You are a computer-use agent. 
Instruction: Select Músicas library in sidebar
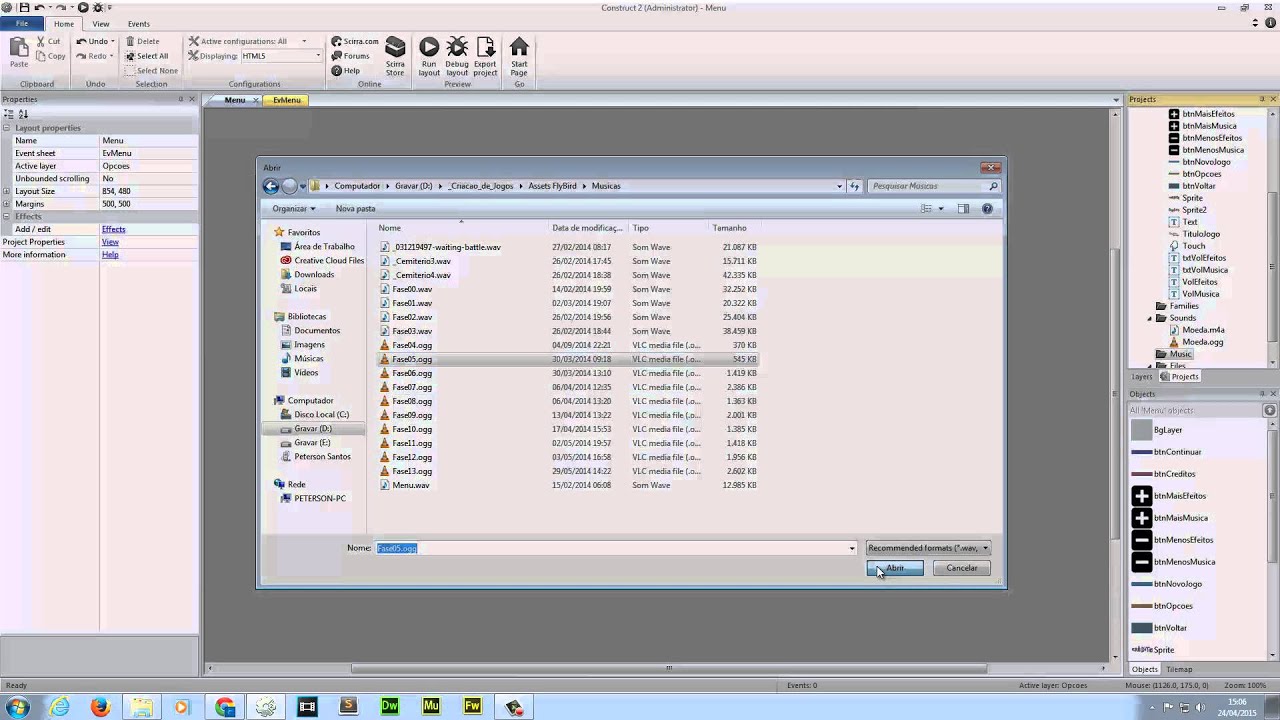click(309, 358)
